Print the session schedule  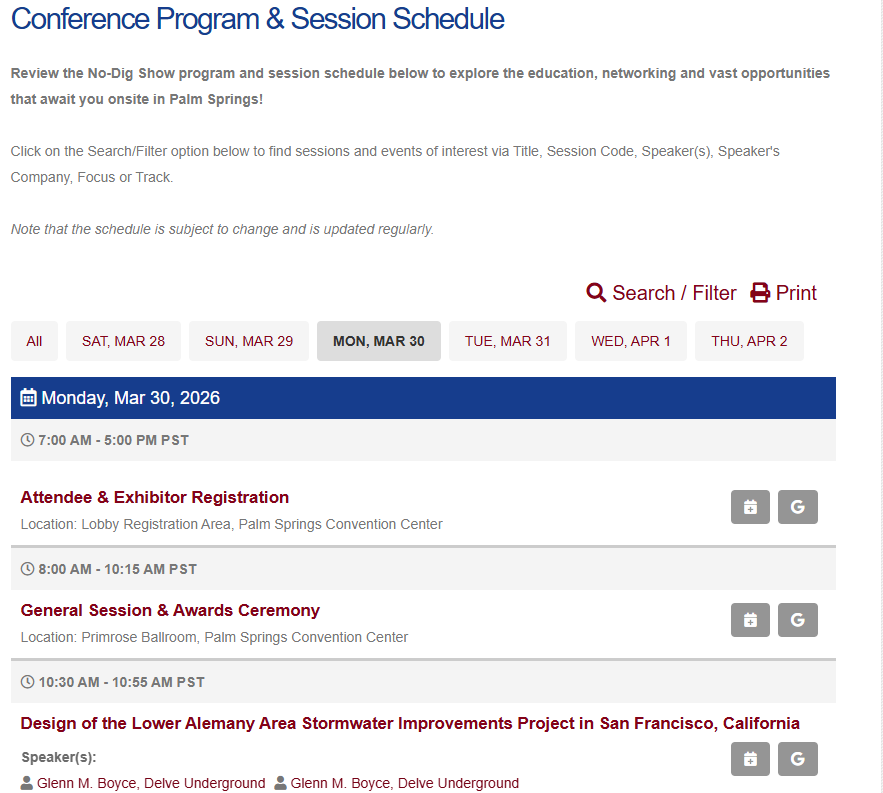click(784, 293)
